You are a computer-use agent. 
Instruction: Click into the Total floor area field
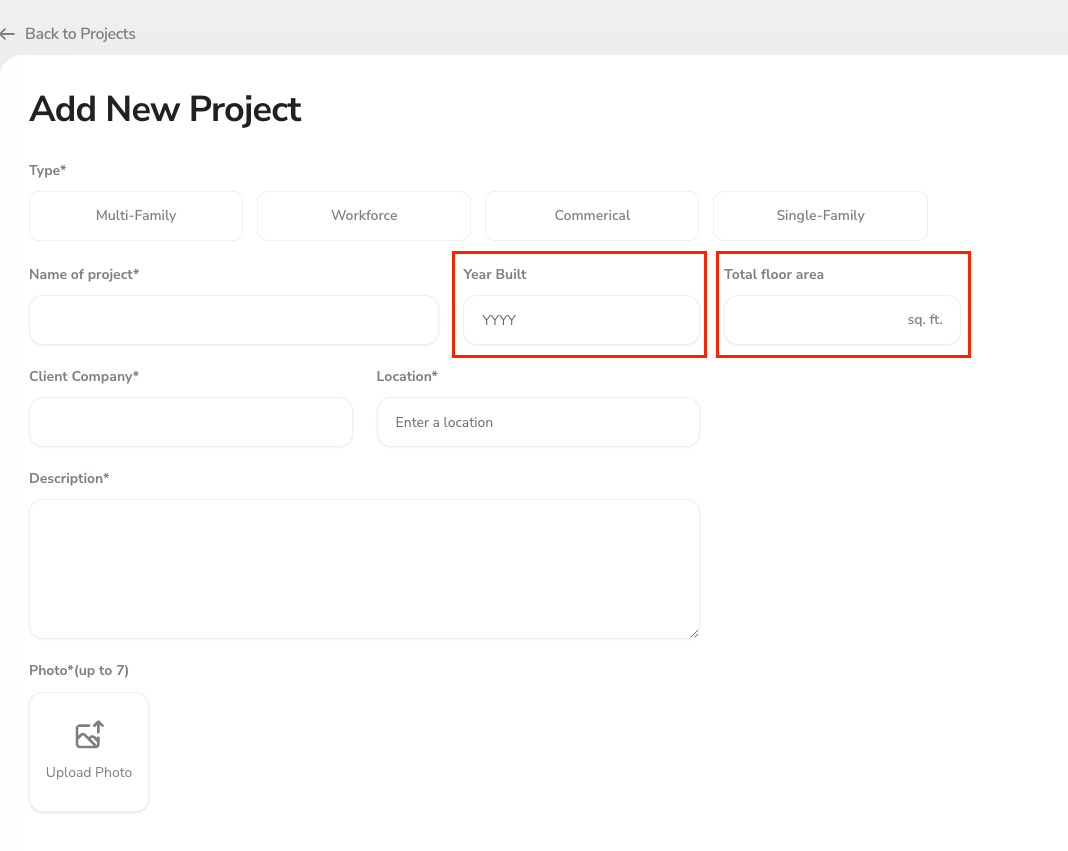coord(810,320)
